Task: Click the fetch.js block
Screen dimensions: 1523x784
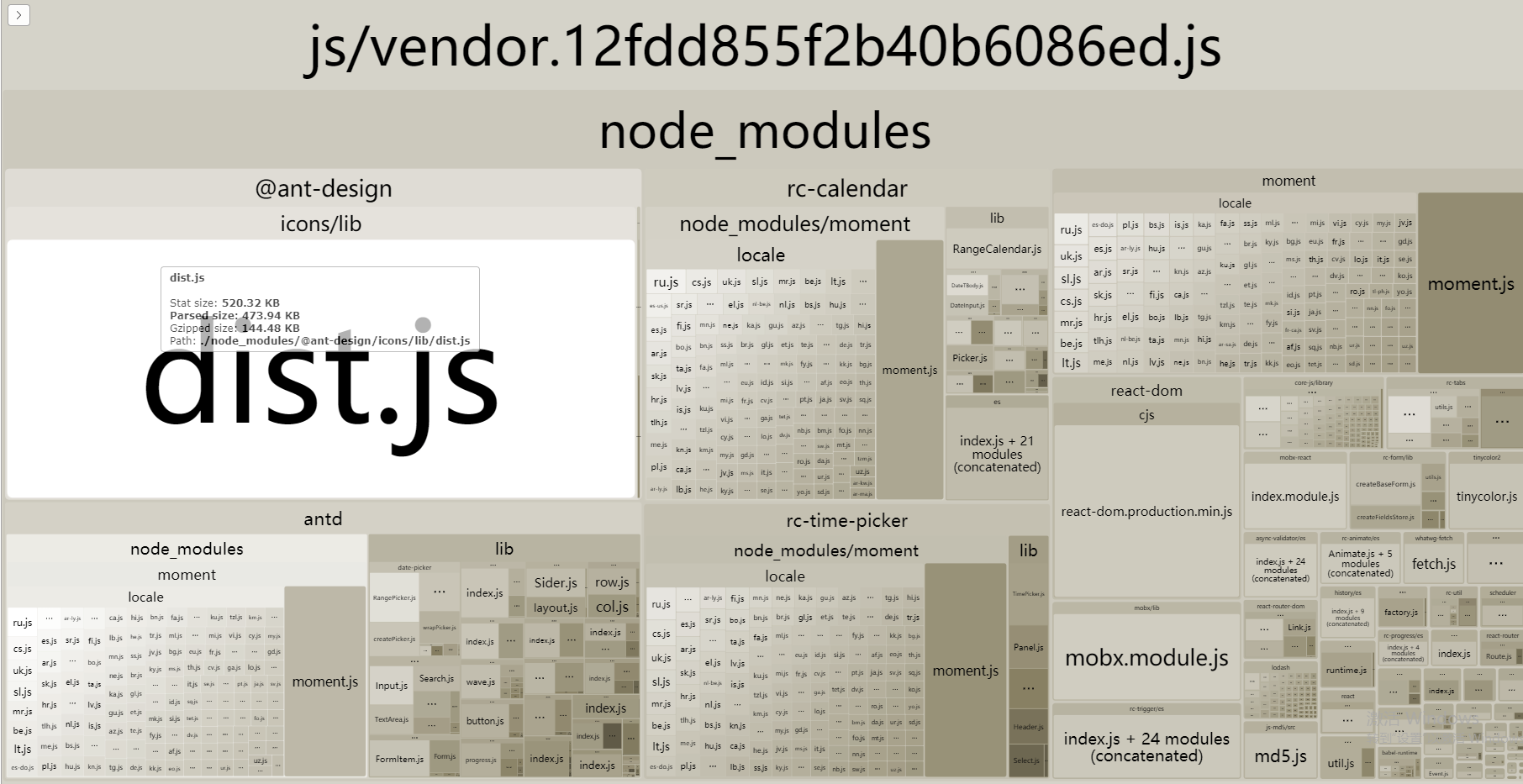Action: (1433, 564)
